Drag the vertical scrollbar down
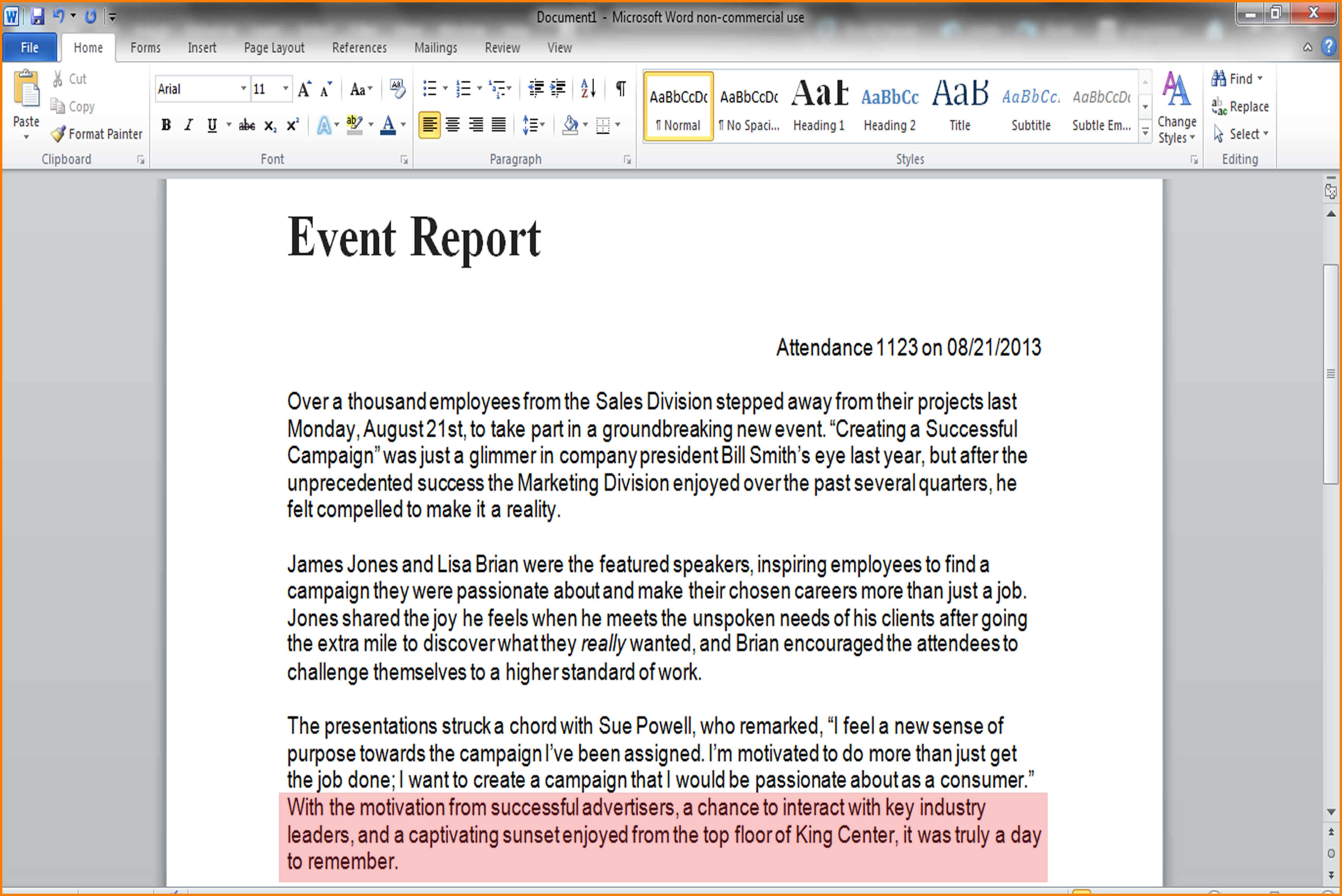Screen dimensions: 1342x896 (1329, 310)
